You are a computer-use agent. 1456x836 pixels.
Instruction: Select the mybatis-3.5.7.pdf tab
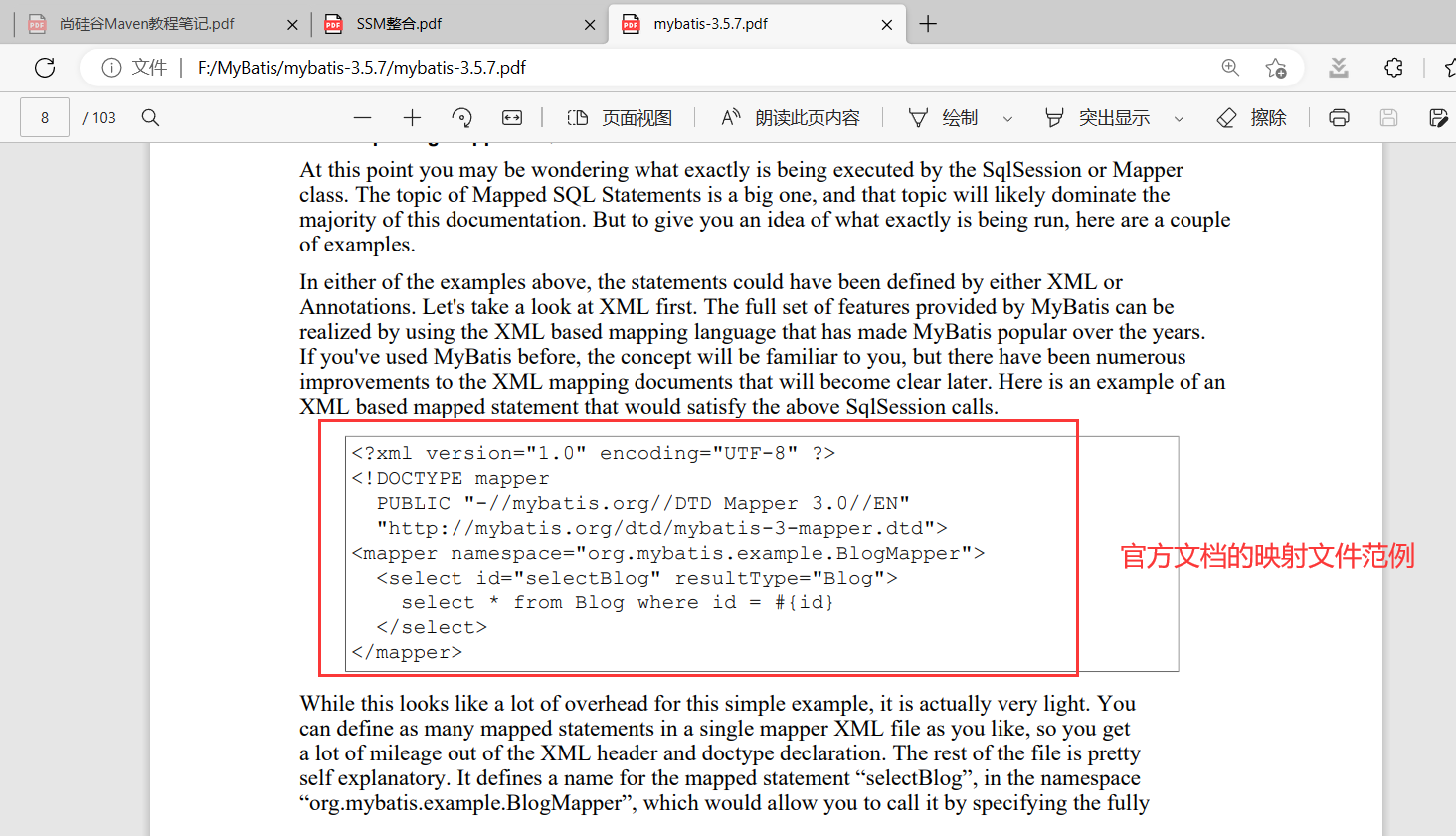point(758,24)
